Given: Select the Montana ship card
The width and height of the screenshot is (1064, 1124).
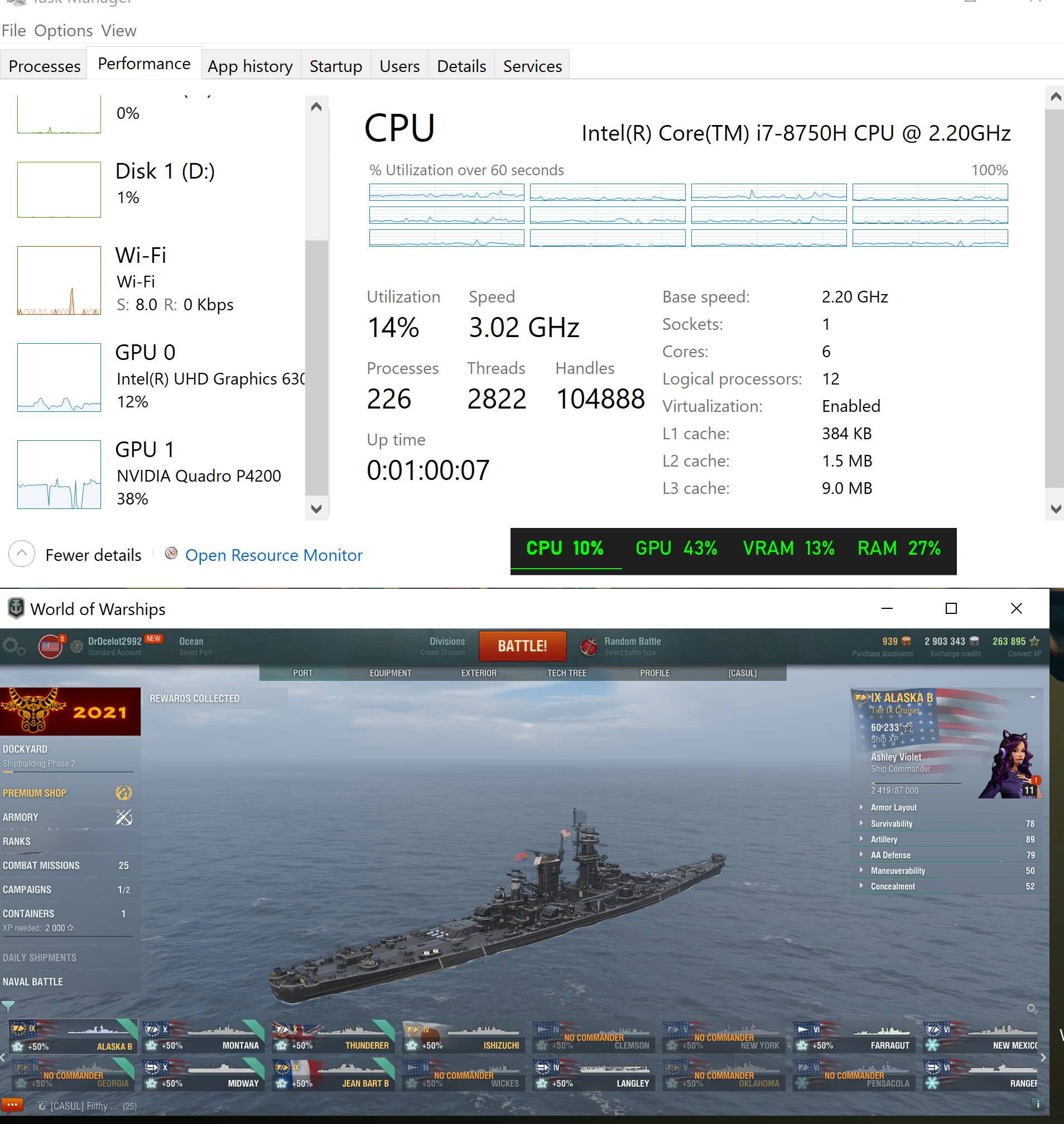Looking at the screenshot, I should [203, 1036].
